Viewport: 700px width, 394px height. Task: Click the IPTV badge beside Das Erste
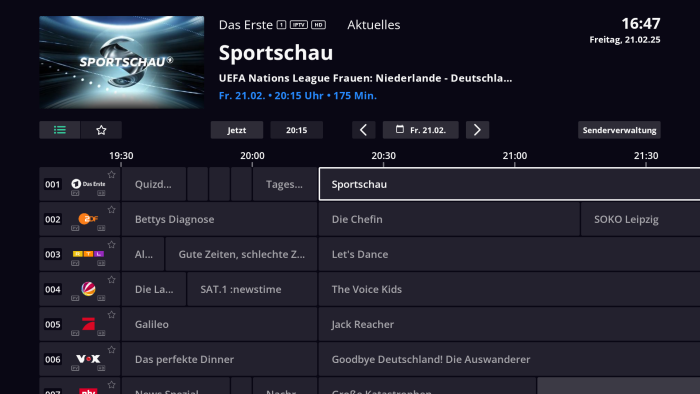(299, 25)
